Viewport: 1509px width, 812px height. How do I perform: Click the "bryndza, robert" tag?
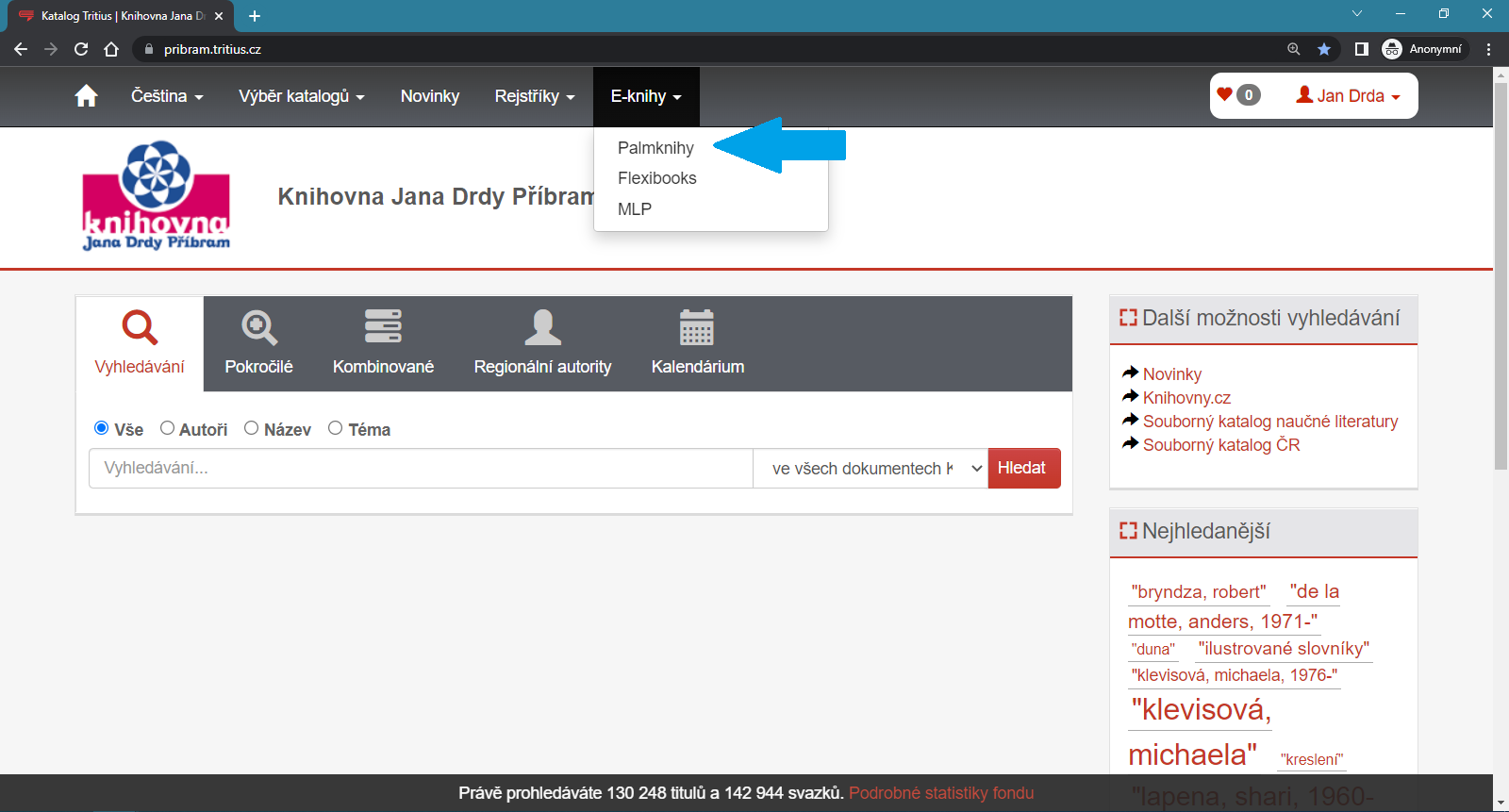click(x=1199, y=592)
